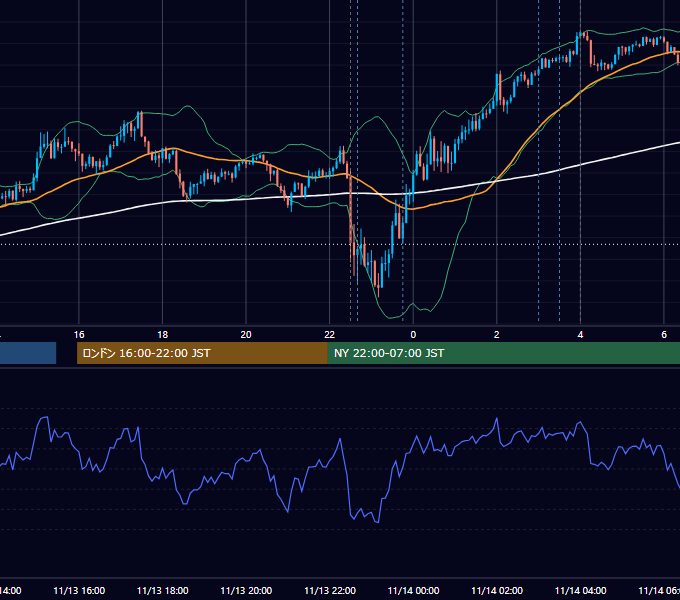Click the blue session band left of ロンドン

coord(28,353)
